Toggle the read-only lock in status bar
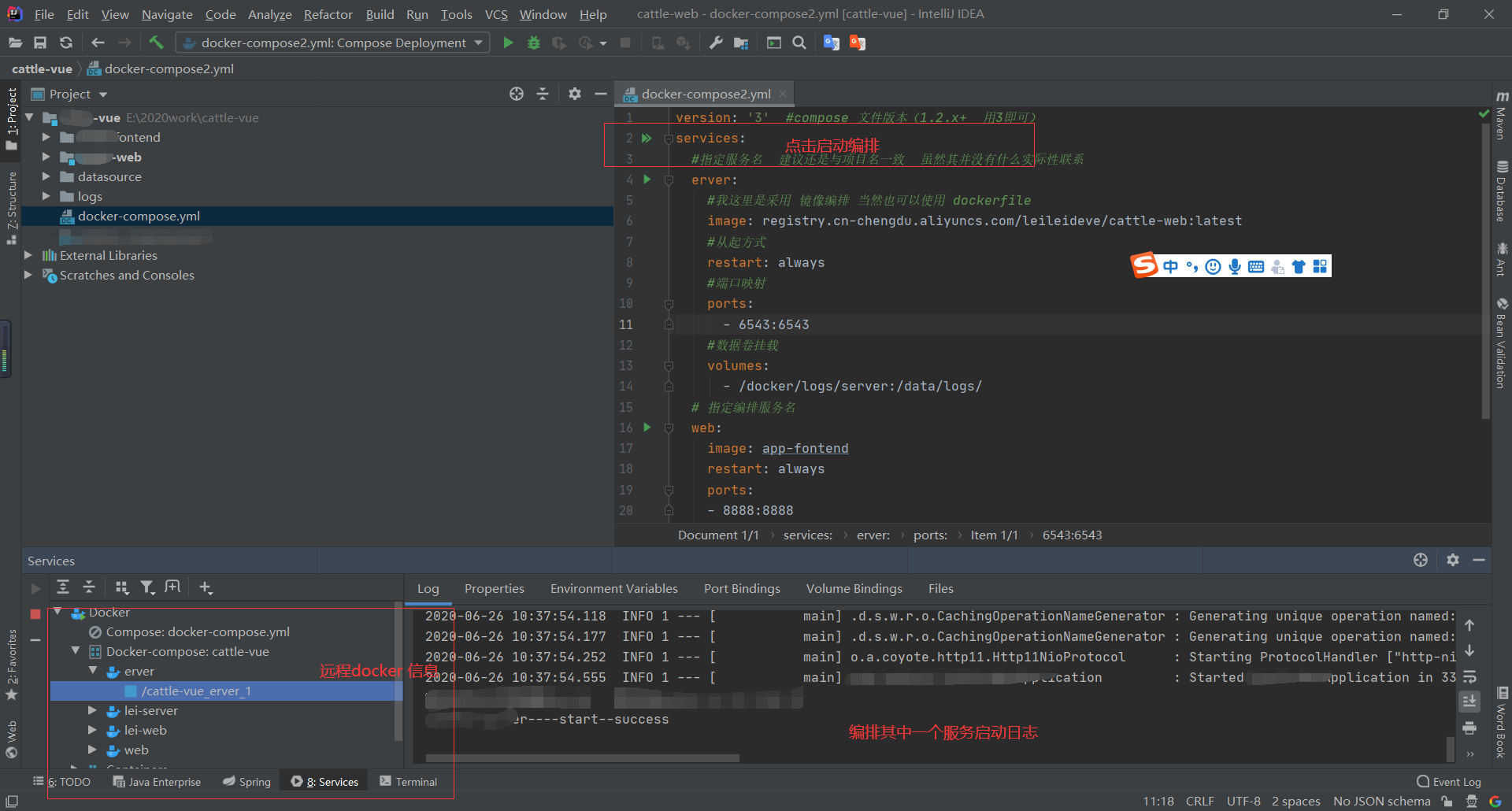The width and height of the screenshot is (1512, 811). coord(1447,801)
